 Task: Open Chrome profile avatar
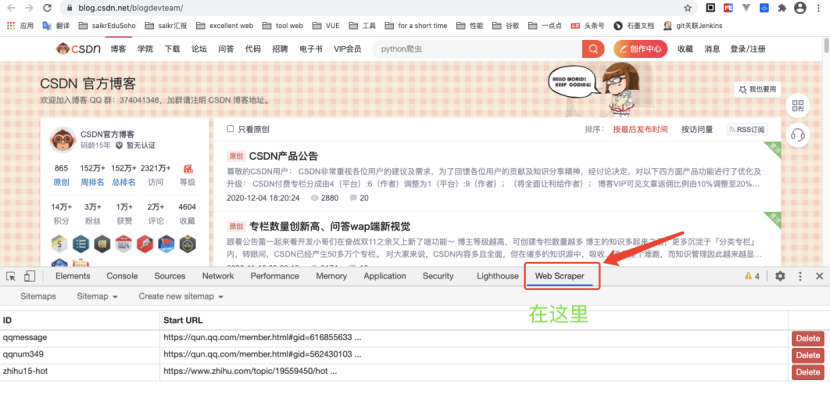(800, 8)
